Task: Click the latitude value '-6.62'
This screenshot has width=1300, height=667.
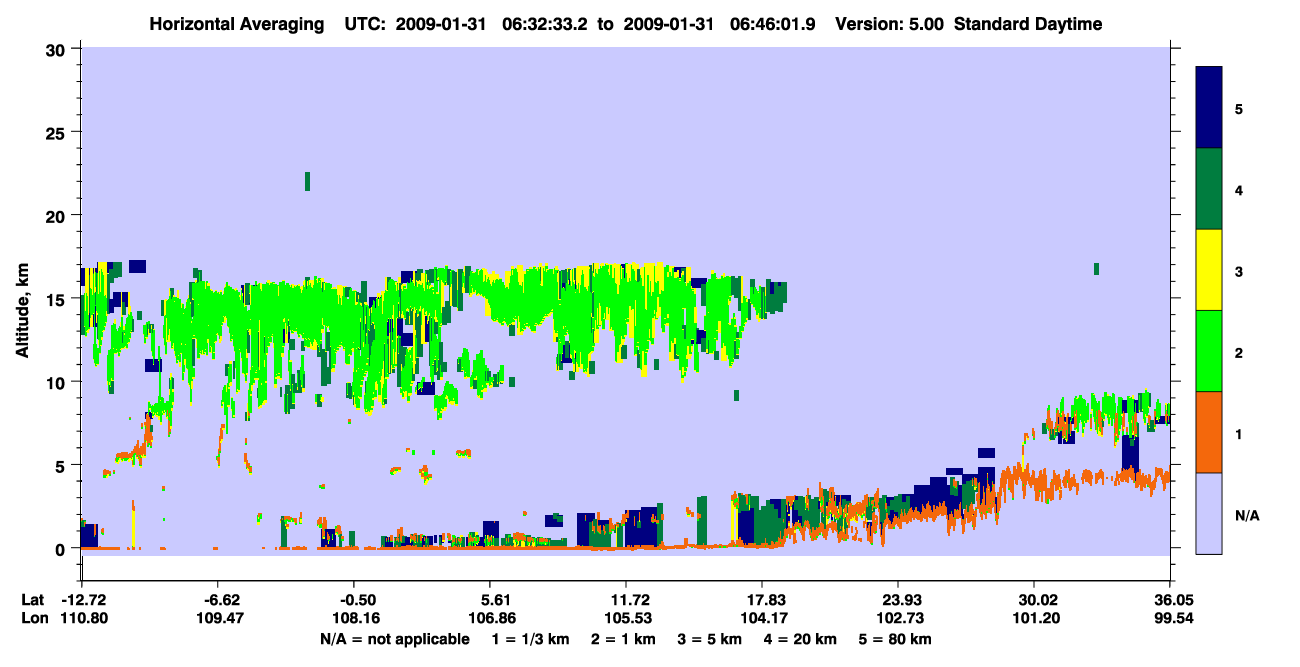Action: click(218, 600)
